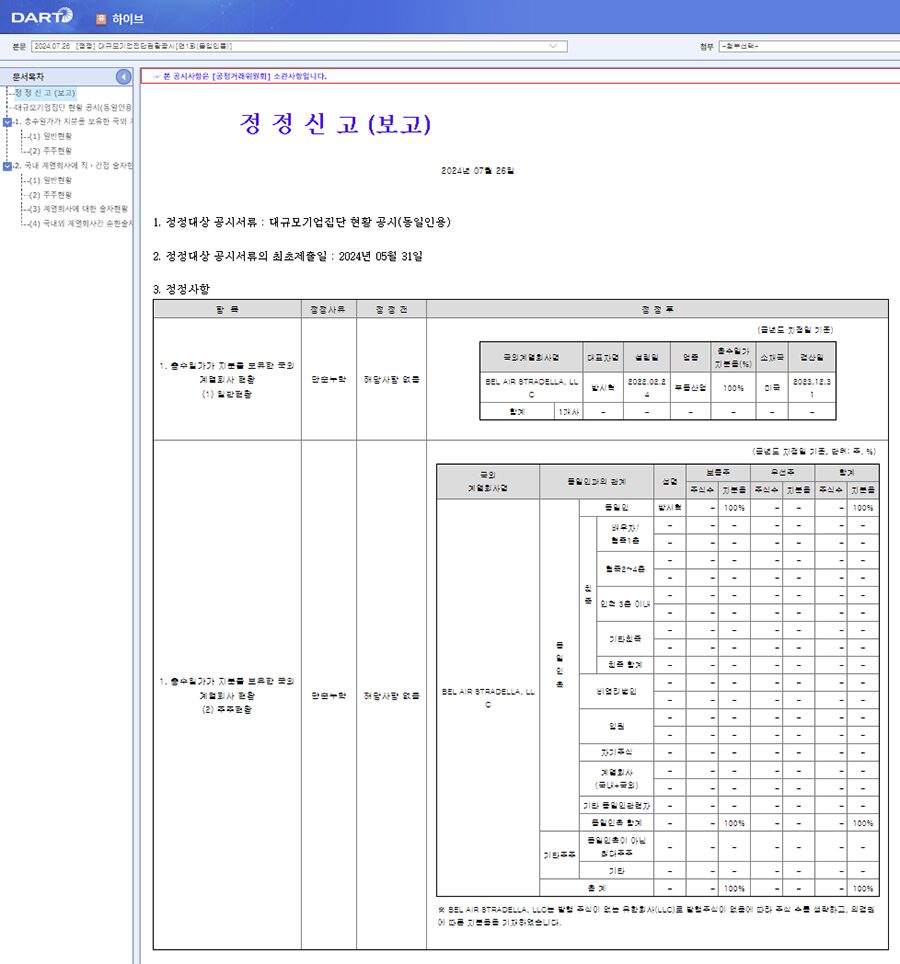The width and height of the screenshot is (900, 964).
Task: Open (4) 국내외 계열회사간 순환출자 item
Action: 80,224
